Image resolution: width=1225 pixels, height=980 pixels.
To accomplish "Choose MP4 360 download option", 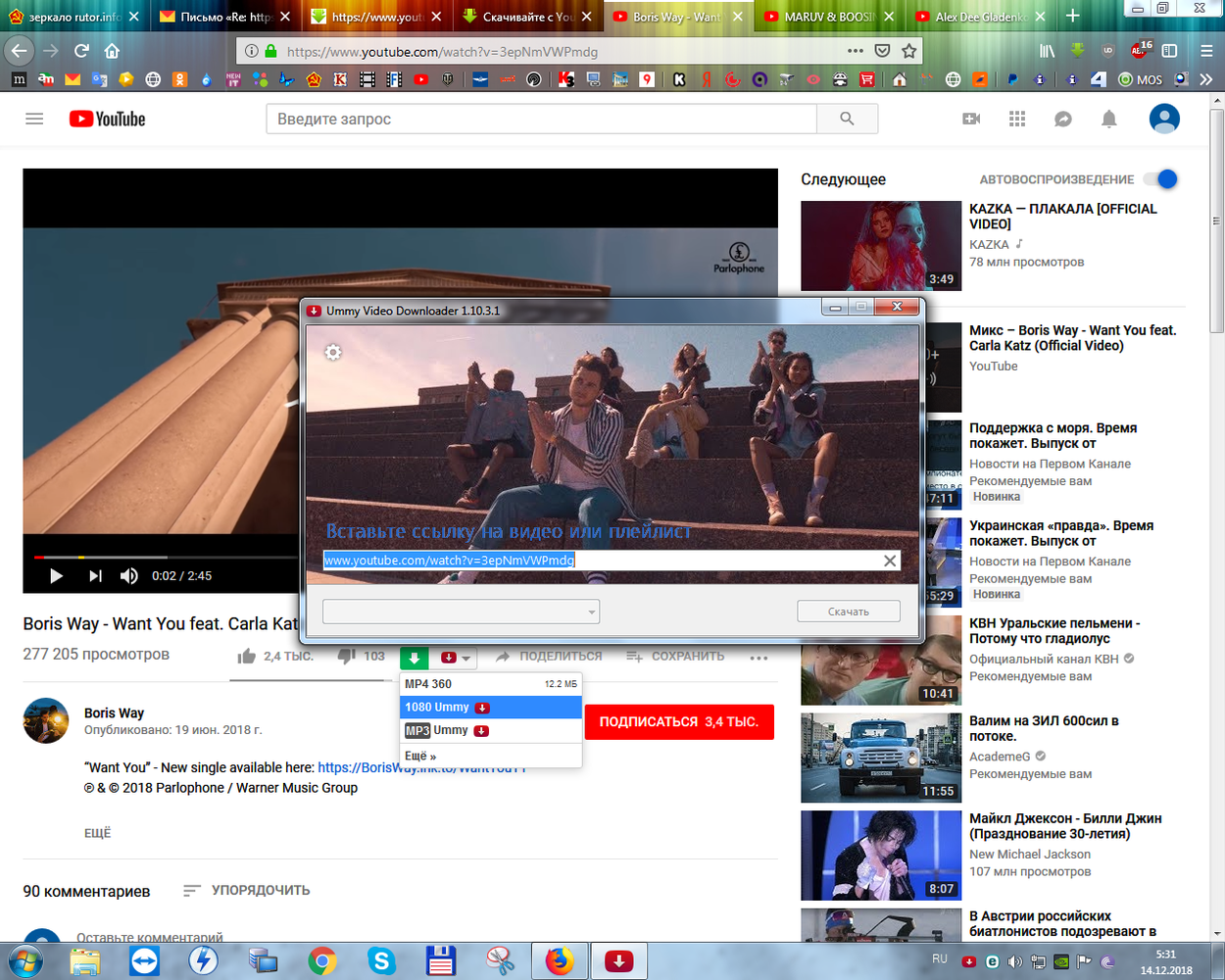I will coord(491,684).
